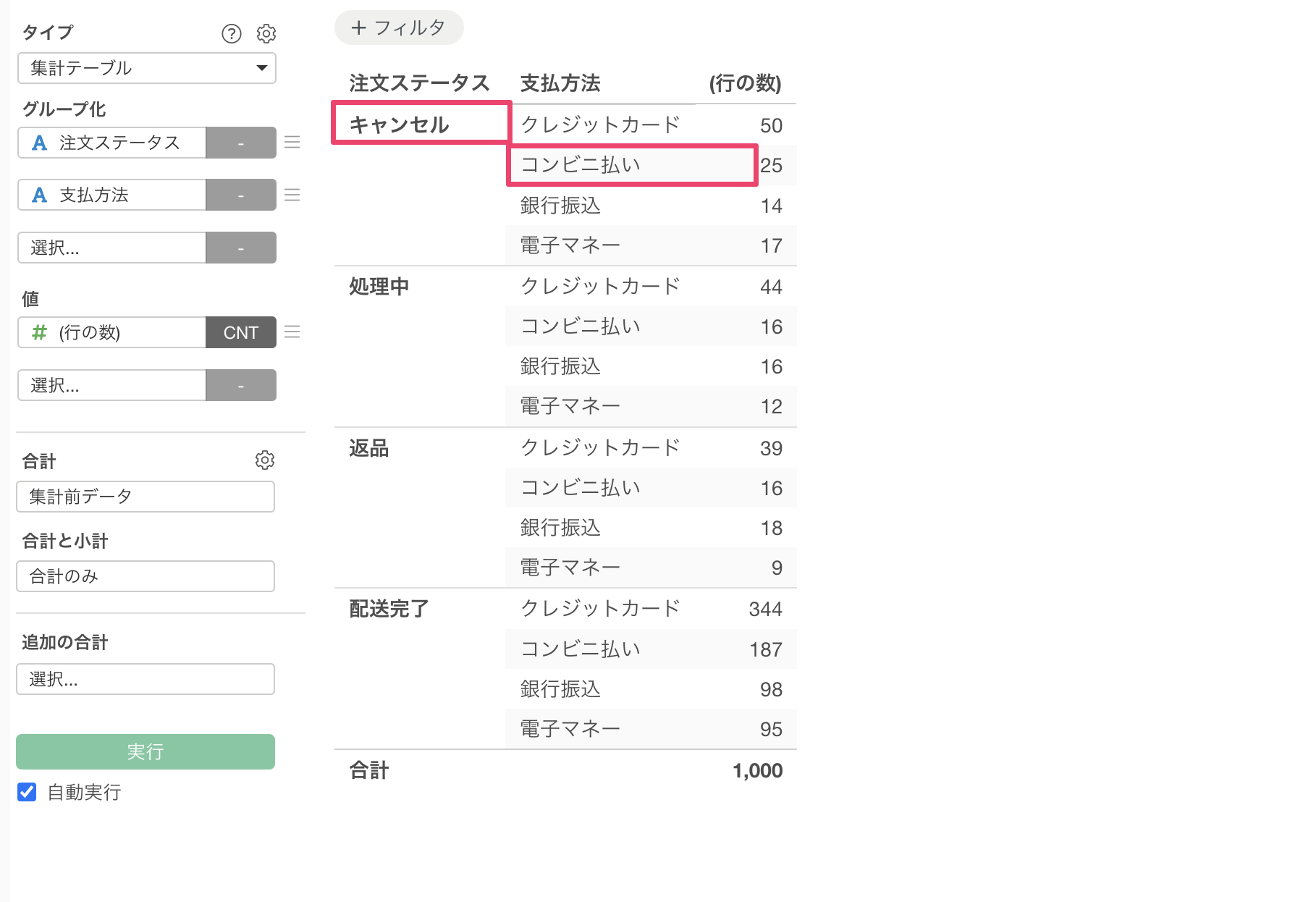
Task: Click the 支払方法 column header
Action: coord(560,83)
